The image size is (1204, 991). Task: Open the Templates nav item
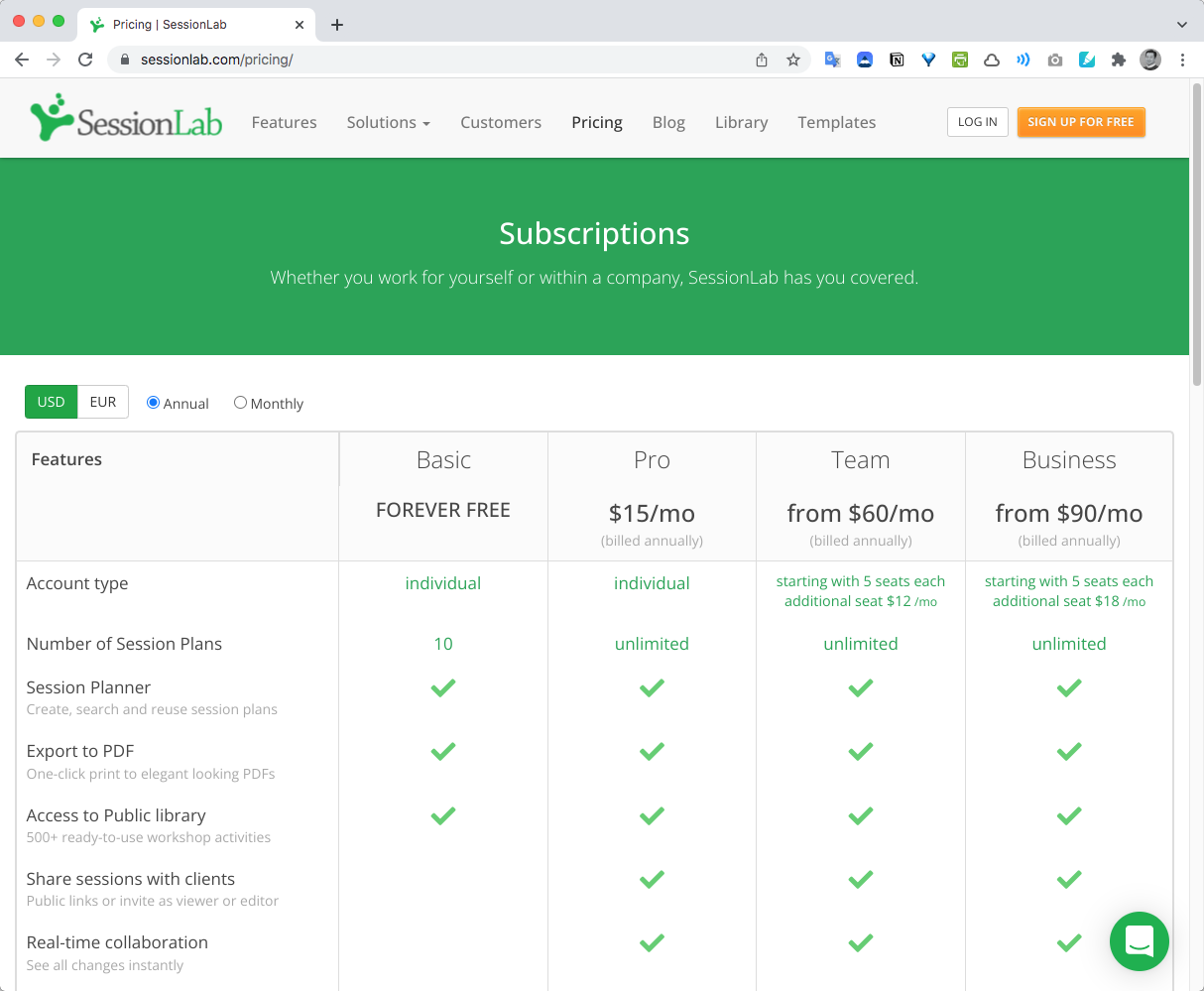point(837,122)
